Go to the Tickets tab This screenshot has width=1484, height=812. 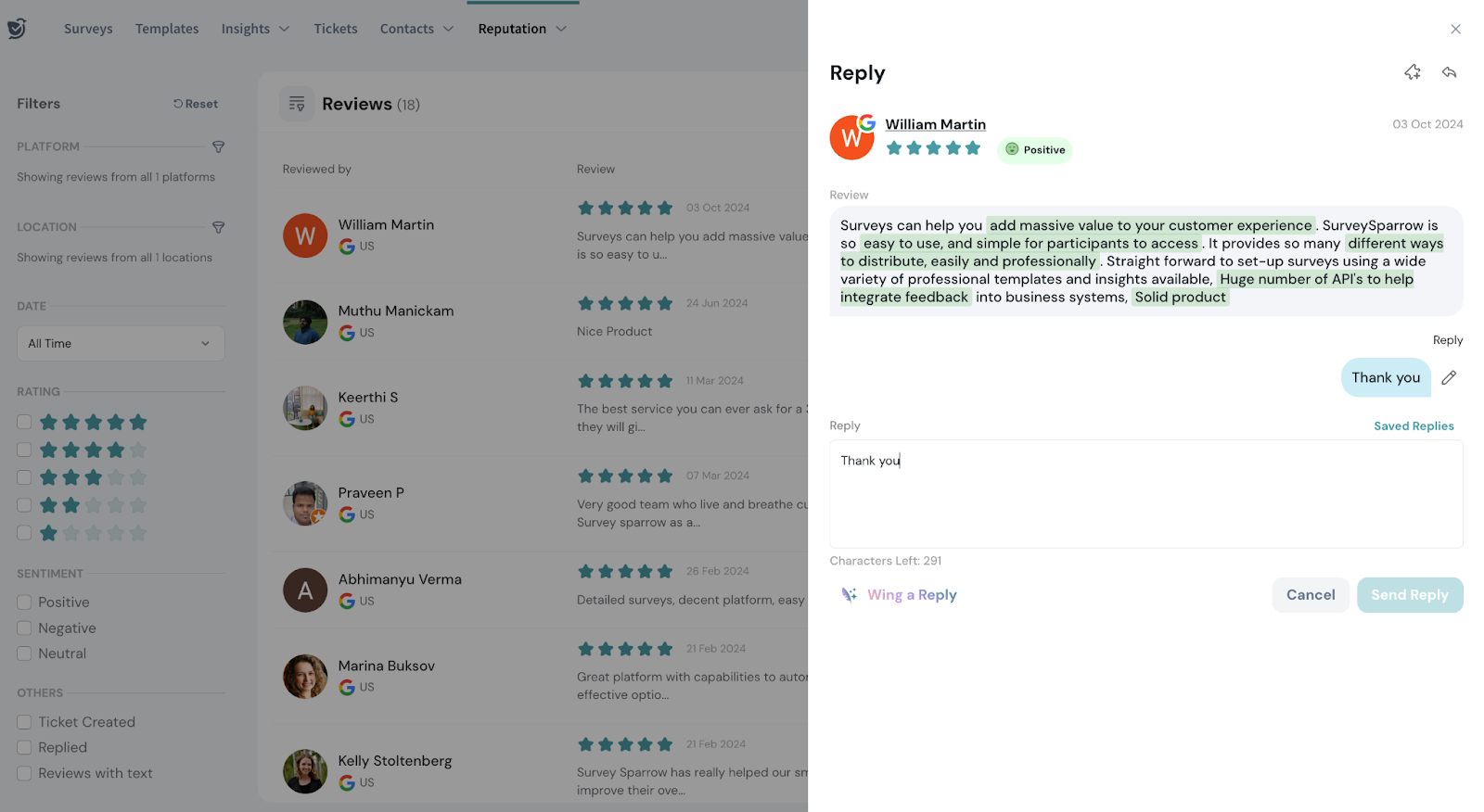coord(335,29)
